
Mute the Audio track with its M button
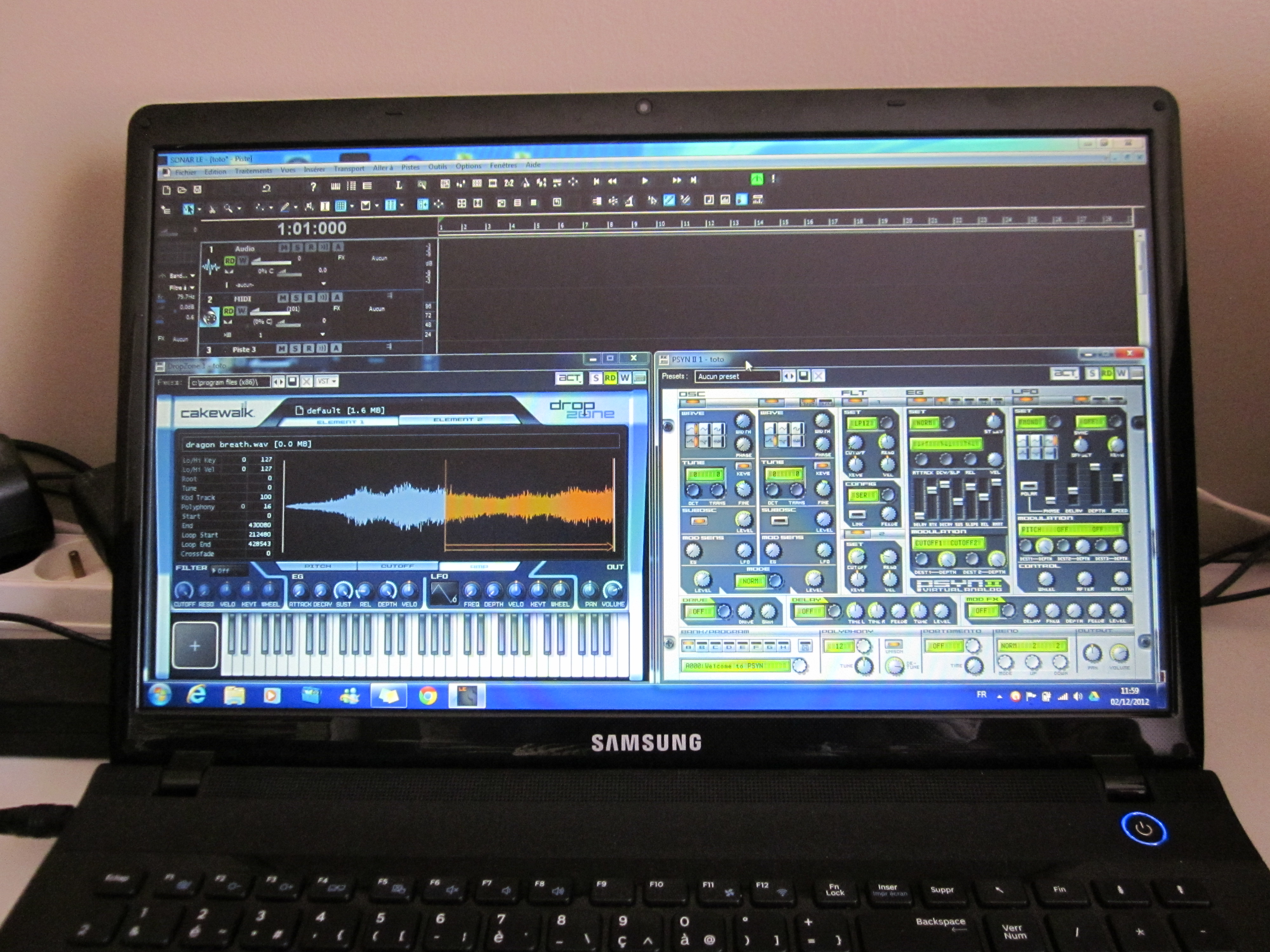[284, 247]
